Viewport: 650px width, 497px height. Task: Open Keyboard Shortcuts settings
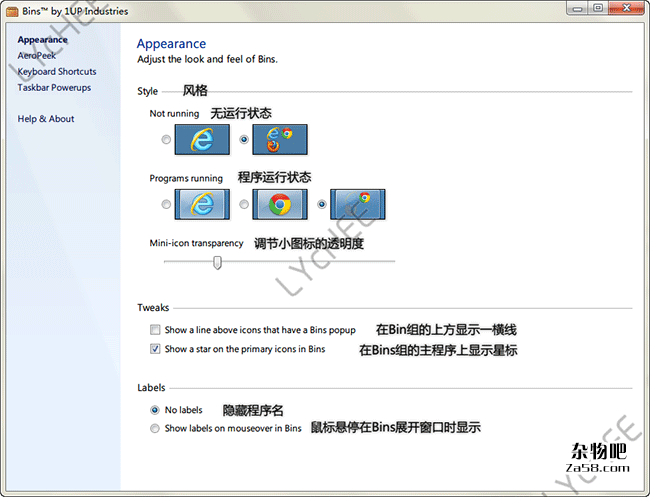[57, 72]
